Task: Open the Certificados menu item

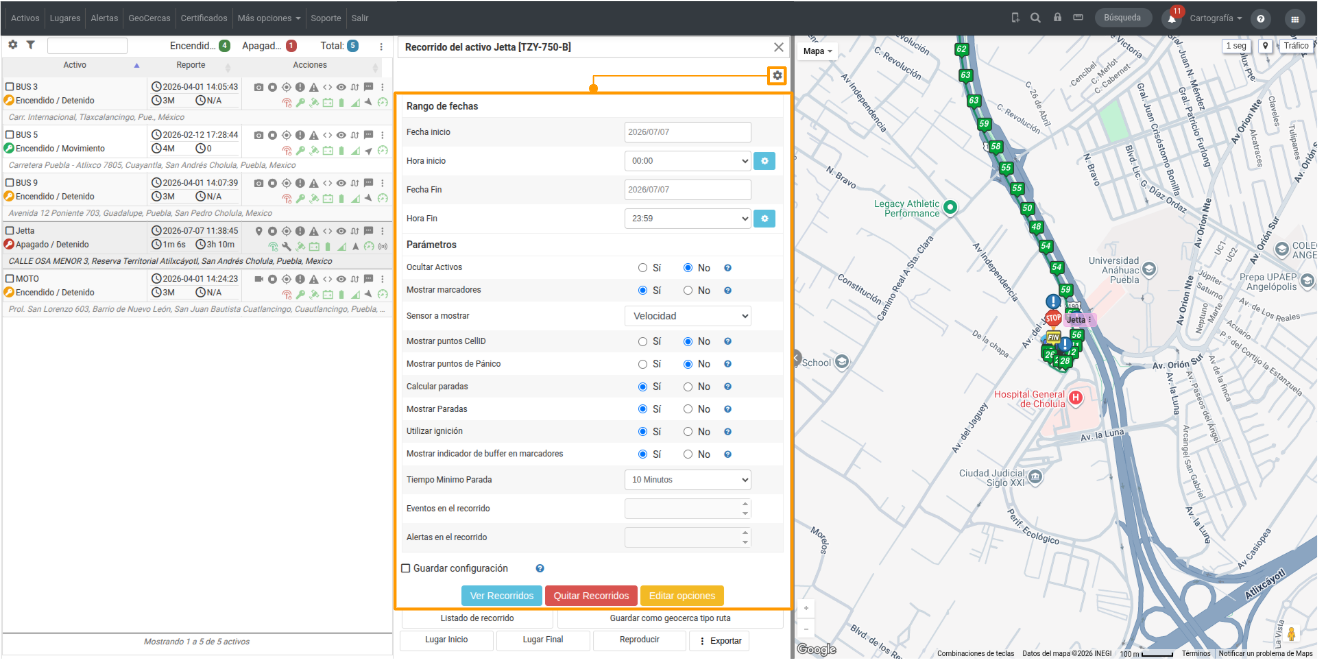Action: (x=204, y=18)
